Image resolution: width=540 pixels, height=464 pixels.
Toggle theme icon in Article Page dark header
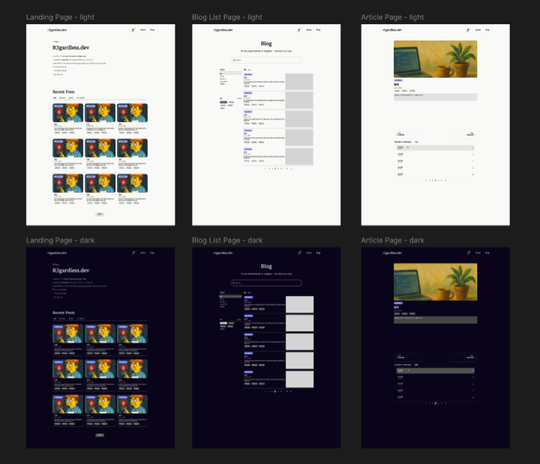coord(468,253)
